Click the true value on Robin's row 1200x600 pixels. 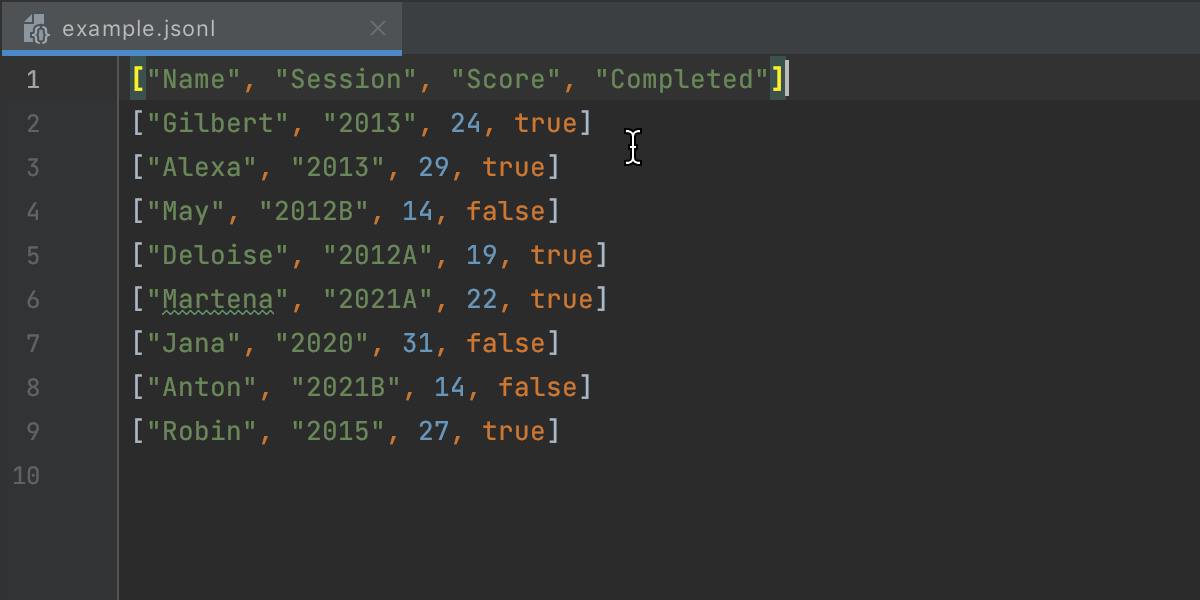(x=514, y=431)
